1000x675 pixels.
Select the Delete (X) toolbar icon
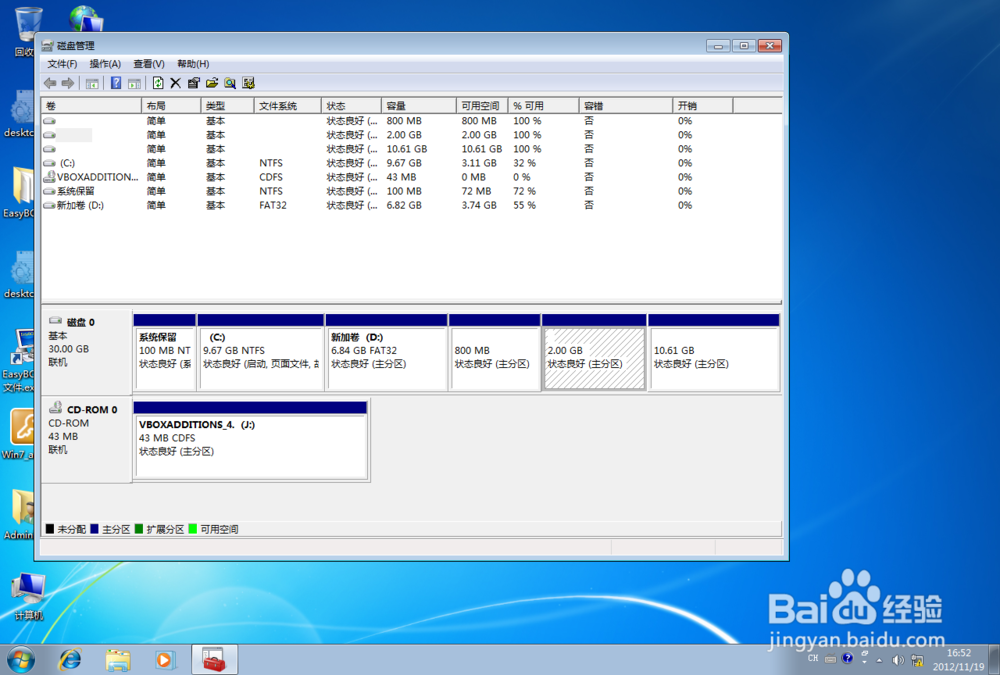pos(176,82)
